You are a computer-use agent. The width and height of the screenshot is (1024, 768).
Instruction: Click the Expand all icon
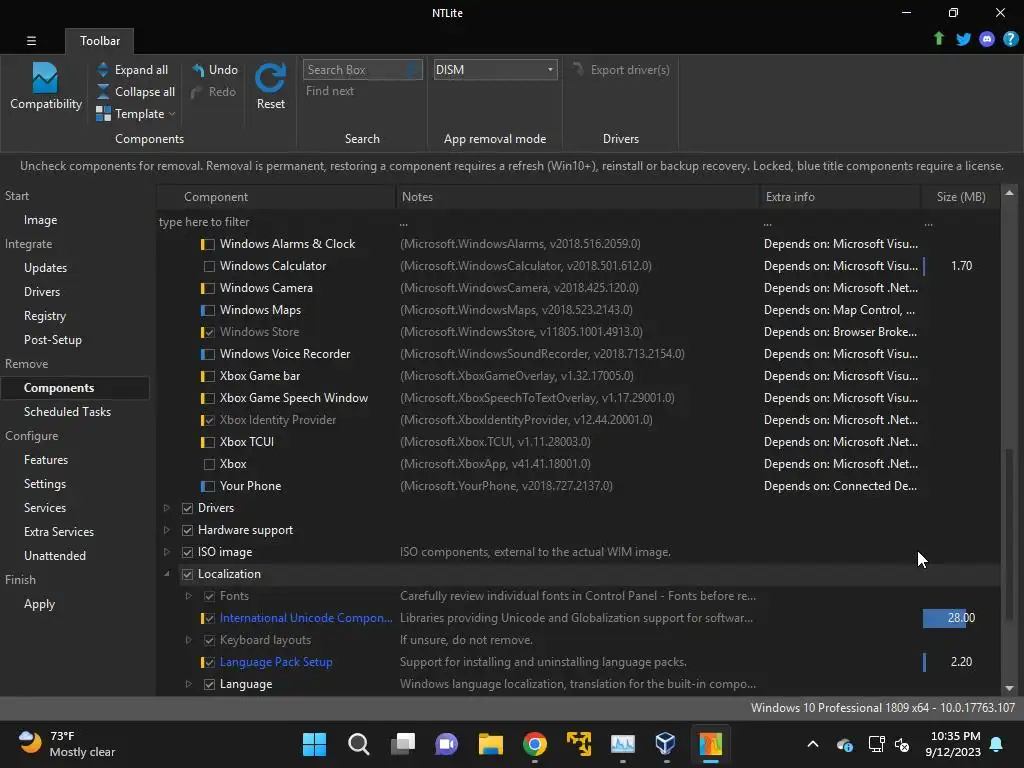103,69
